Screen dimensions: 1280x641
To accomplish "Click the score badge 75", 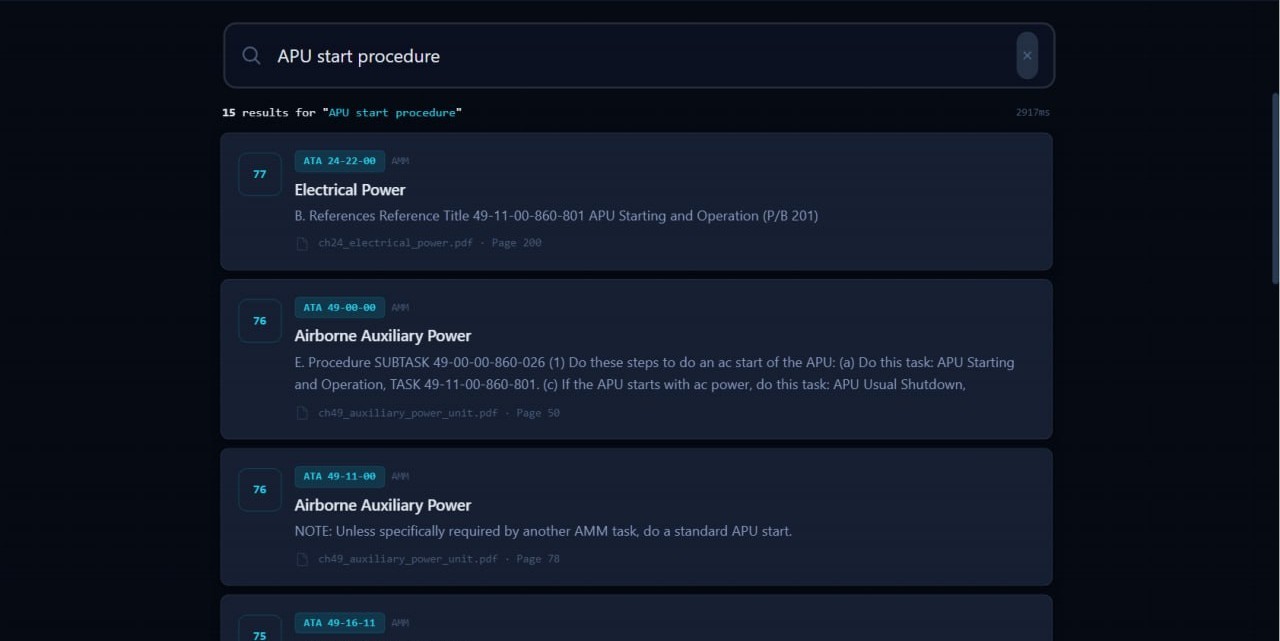I will [260, 632].
